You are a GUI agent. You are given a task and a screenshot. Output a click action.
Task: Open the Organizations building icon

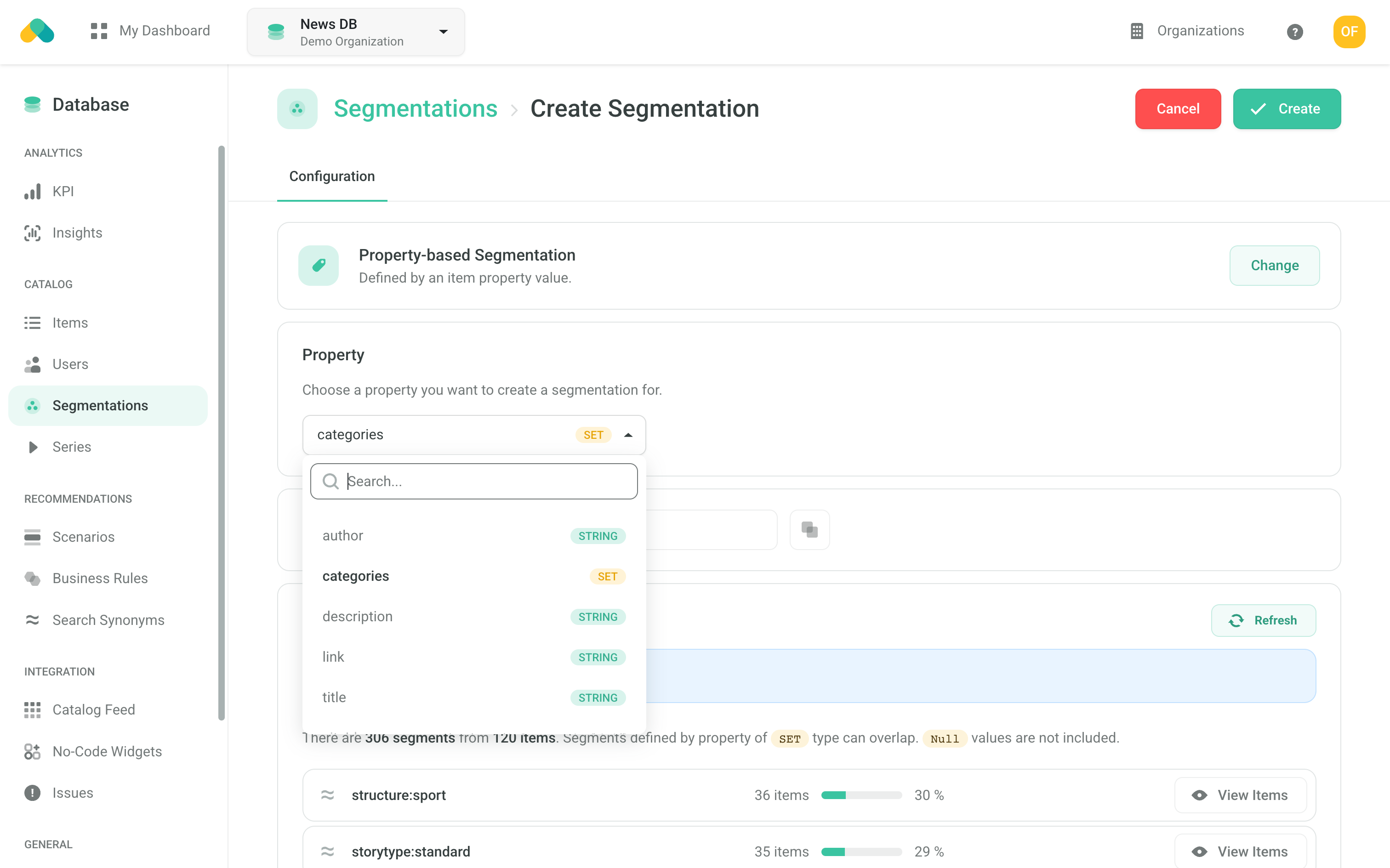1136,31
